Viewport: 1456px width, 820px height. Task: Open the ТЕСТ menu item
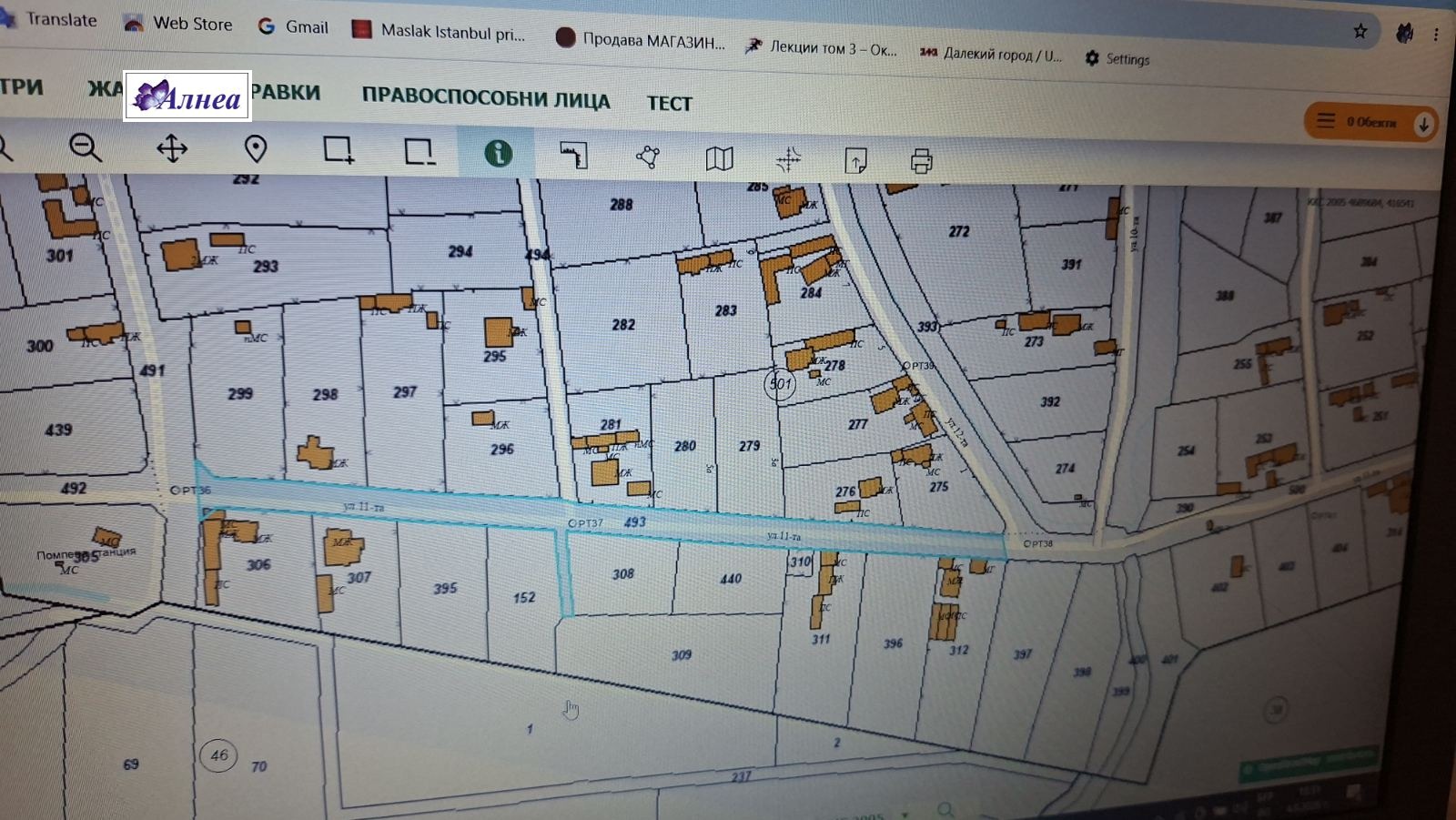point(670,103)
